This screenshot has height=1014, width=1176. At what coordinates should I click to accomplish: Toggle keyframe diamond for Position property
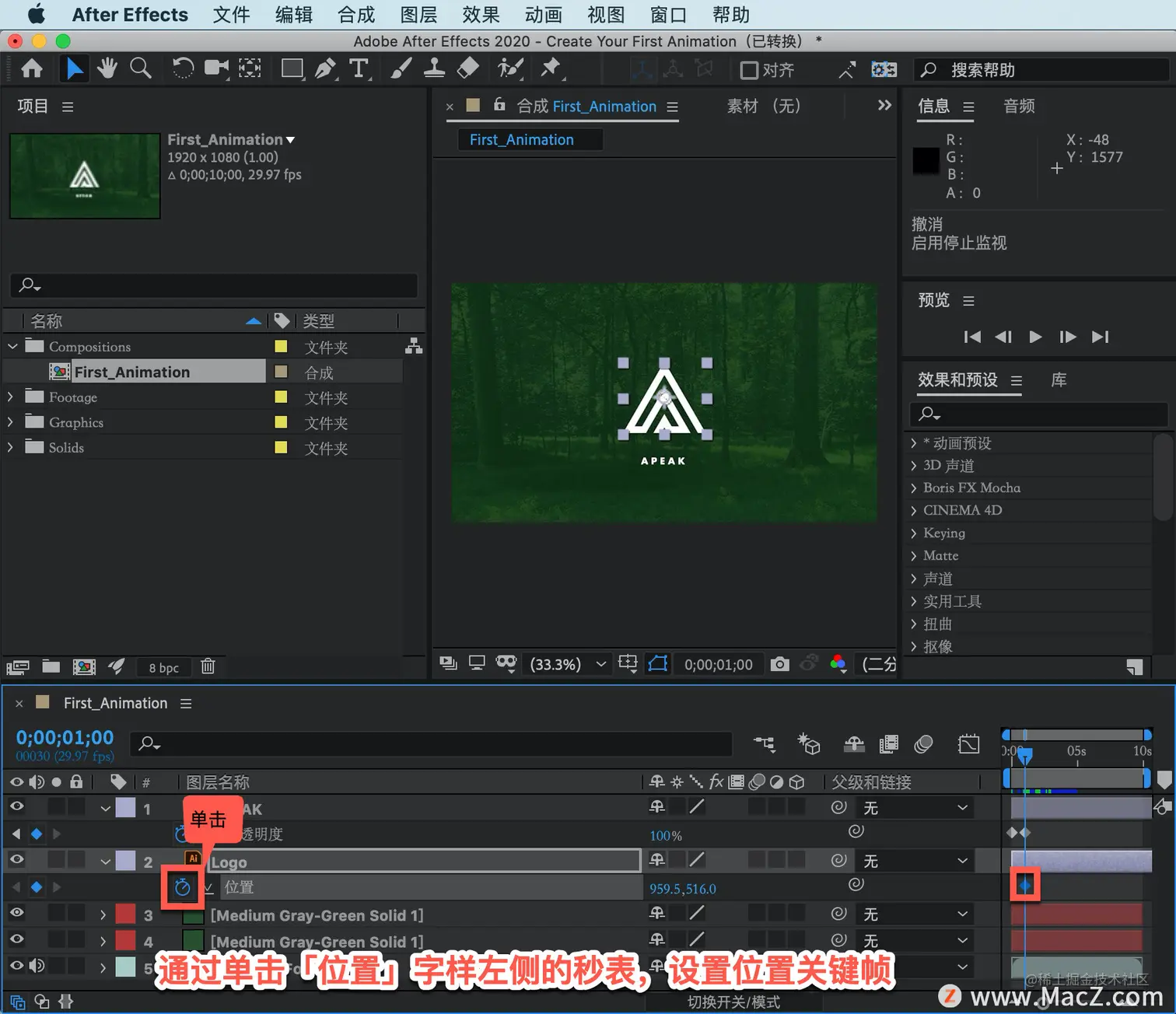pos(37,887)
